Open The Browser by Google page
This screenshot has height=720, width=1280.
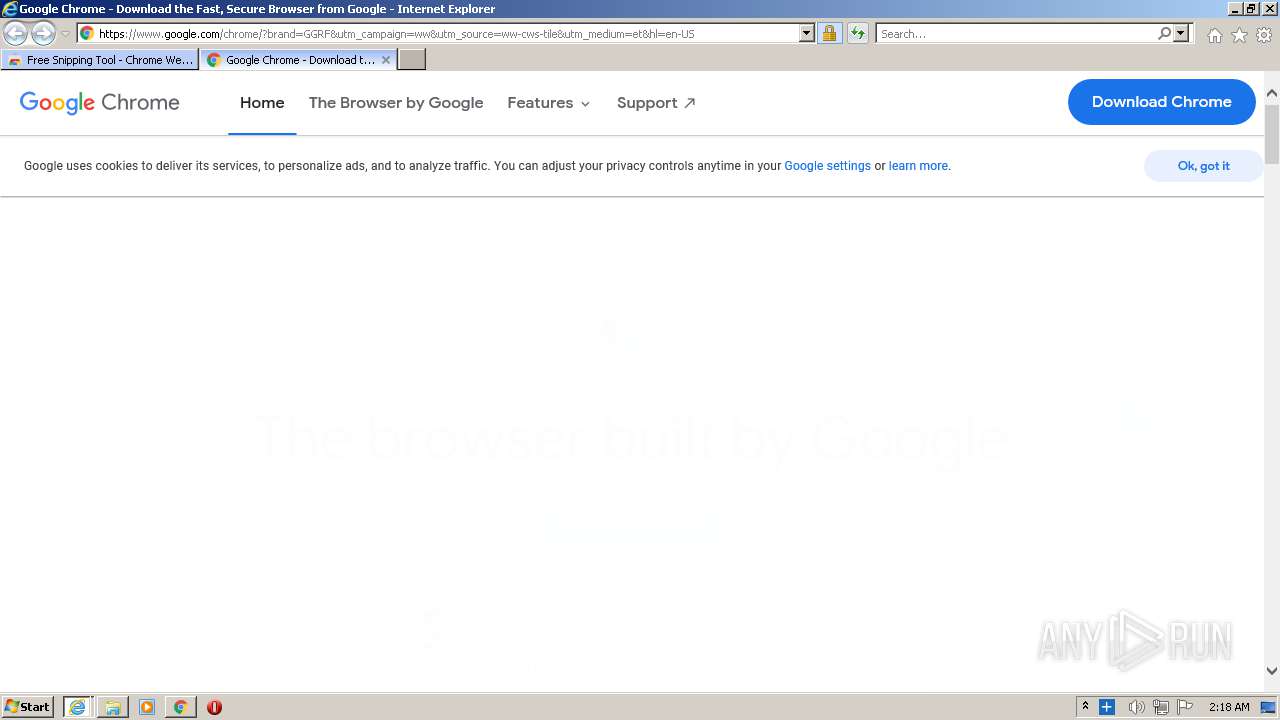[396, 103]
